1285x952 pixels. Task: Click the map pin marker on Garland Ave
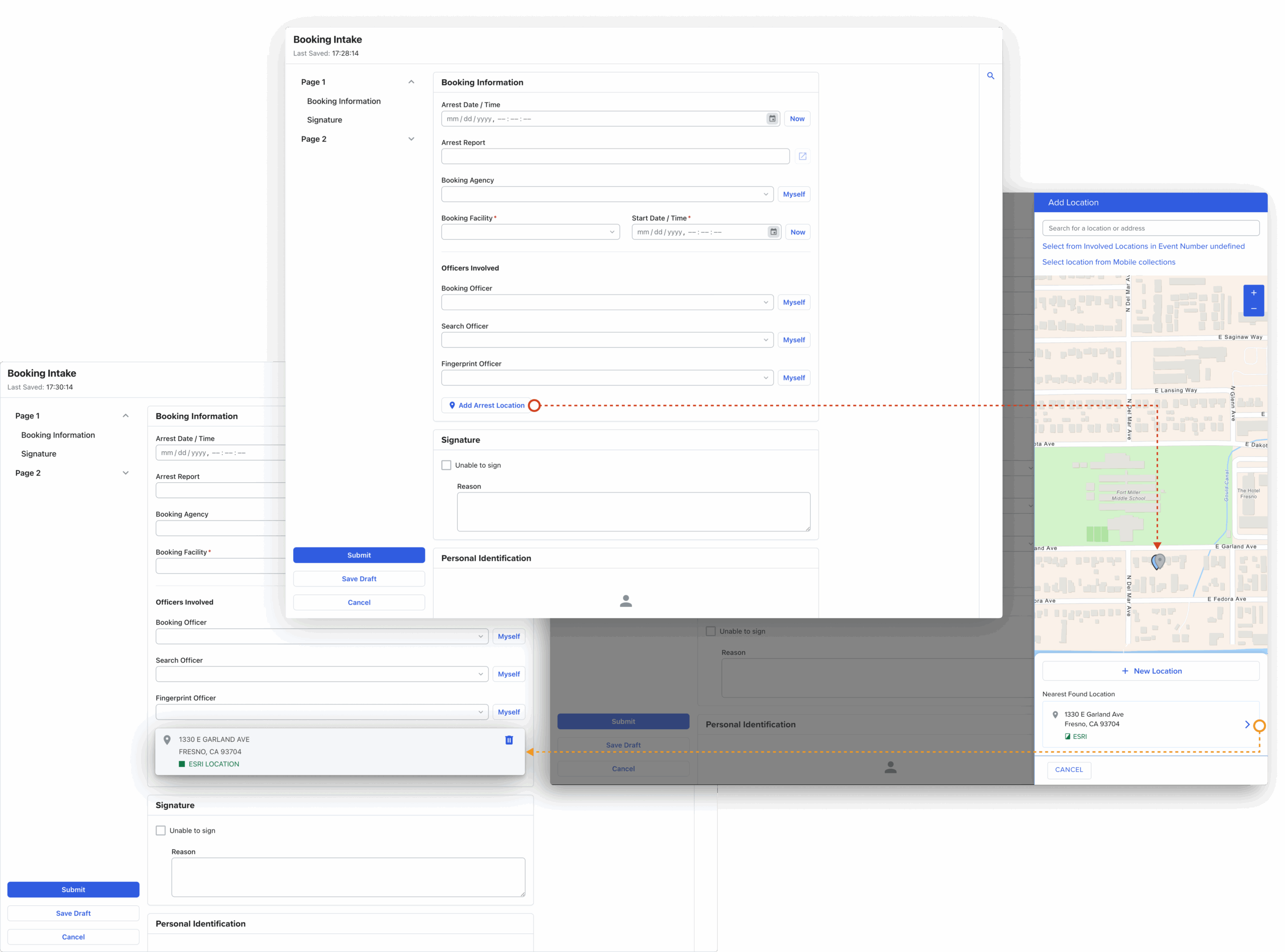point(1158,560)
